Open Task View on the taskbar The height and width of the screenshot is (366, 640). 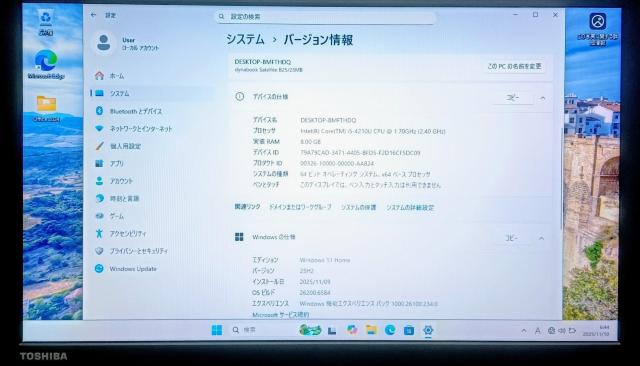pos(332,331)
